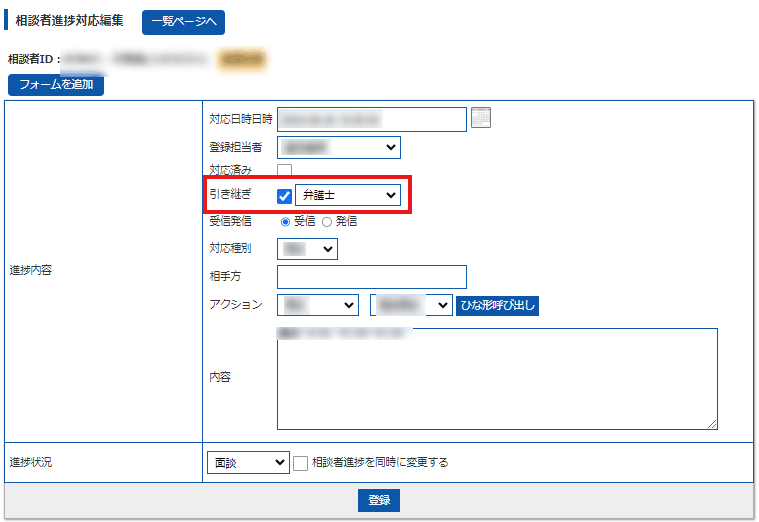Tick 相談者進捗を同時に変更する checkbox

(300, 463)
